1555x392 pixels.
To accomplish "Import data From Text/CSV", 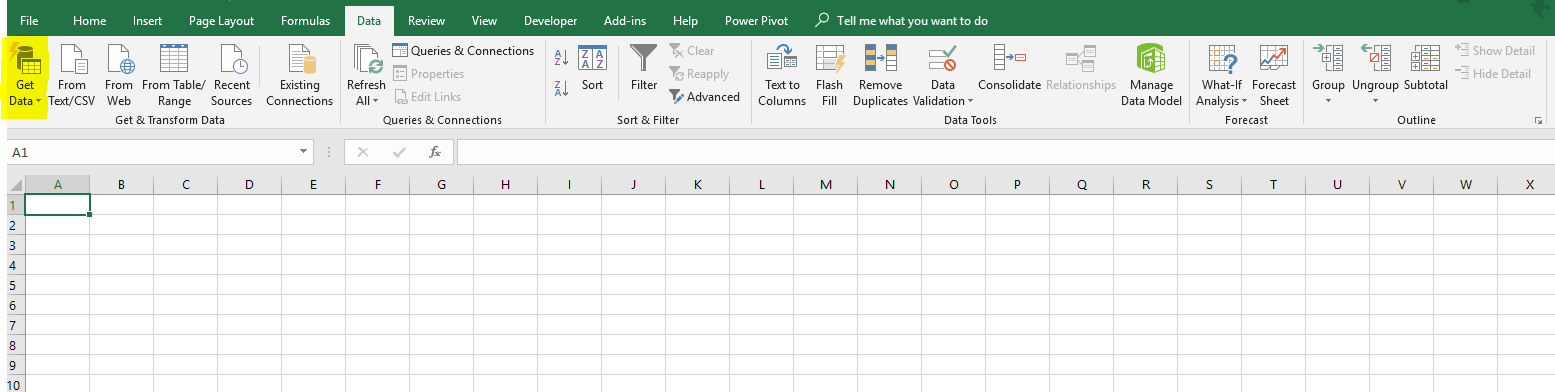I will tap(71, 76).
